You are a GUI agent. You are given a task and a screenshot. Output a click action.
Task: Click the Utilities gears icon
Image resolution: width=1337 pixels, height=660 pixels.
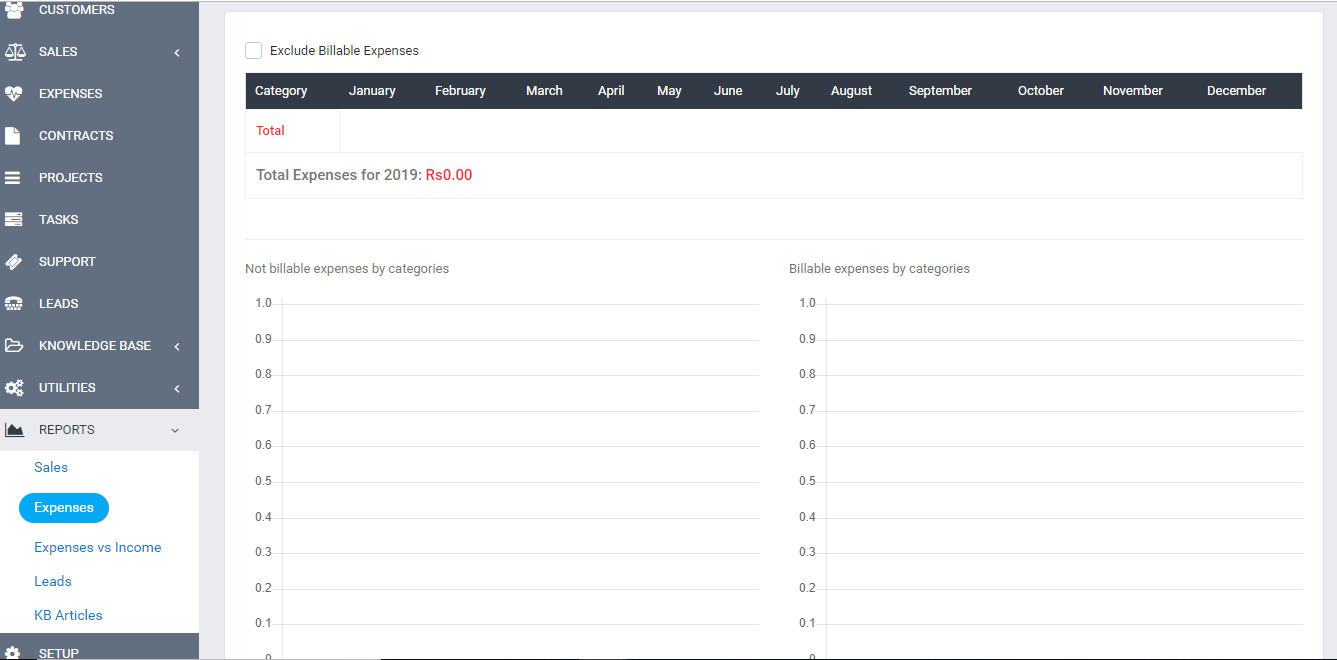click(x=14, y=388)
